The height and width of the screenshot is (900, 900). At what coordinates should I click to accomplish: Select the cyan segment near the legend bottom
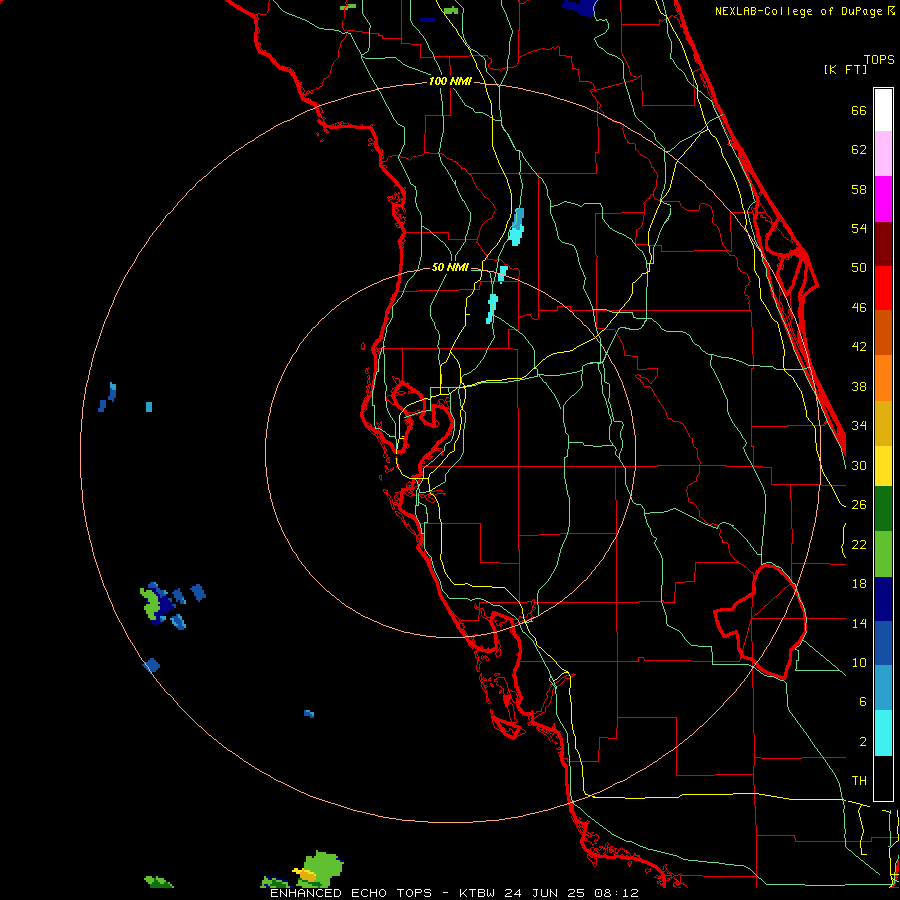click(x=883, y=733)
